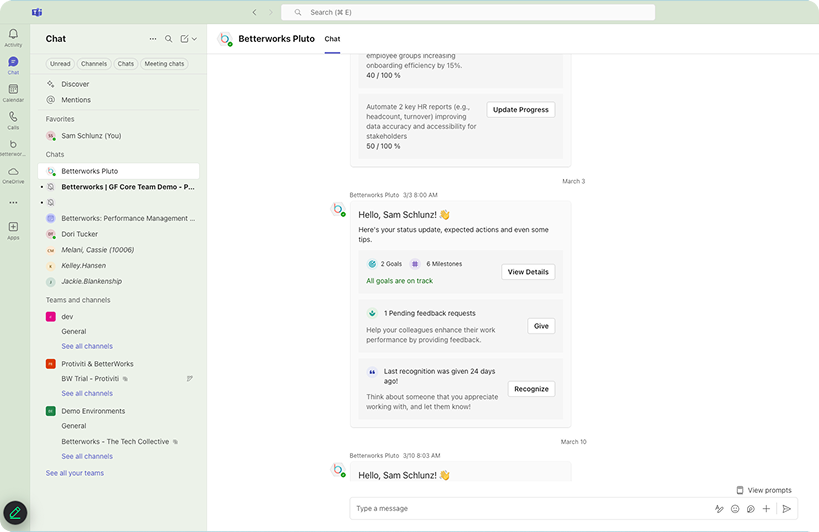Click the Teams logo icon
Screen dimensions: 819x532
pyautogui.click(x=37, y=12)
